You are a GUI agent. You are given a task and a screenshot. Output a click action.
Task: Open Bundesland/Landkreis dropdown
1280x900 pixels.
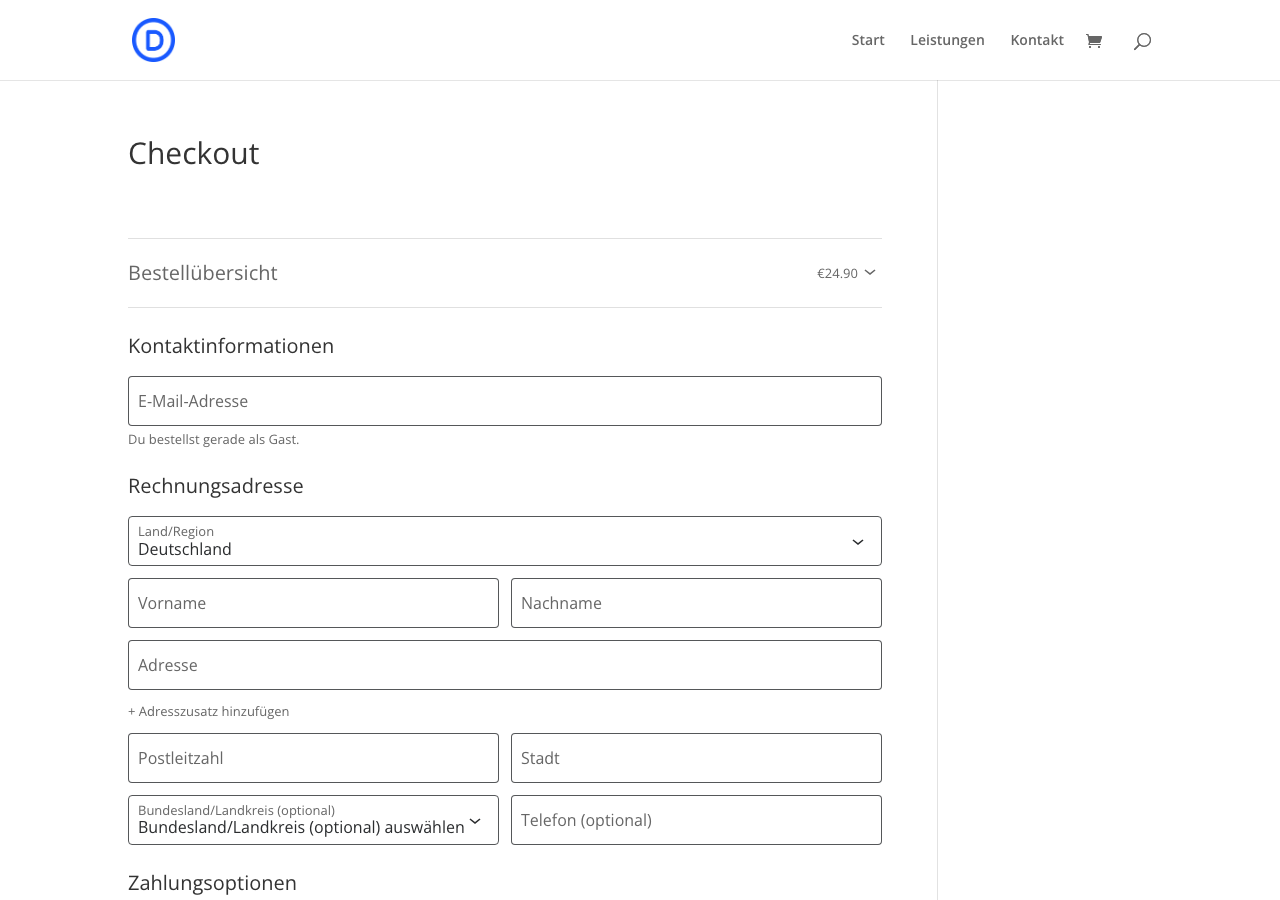[x=313, y=820]
